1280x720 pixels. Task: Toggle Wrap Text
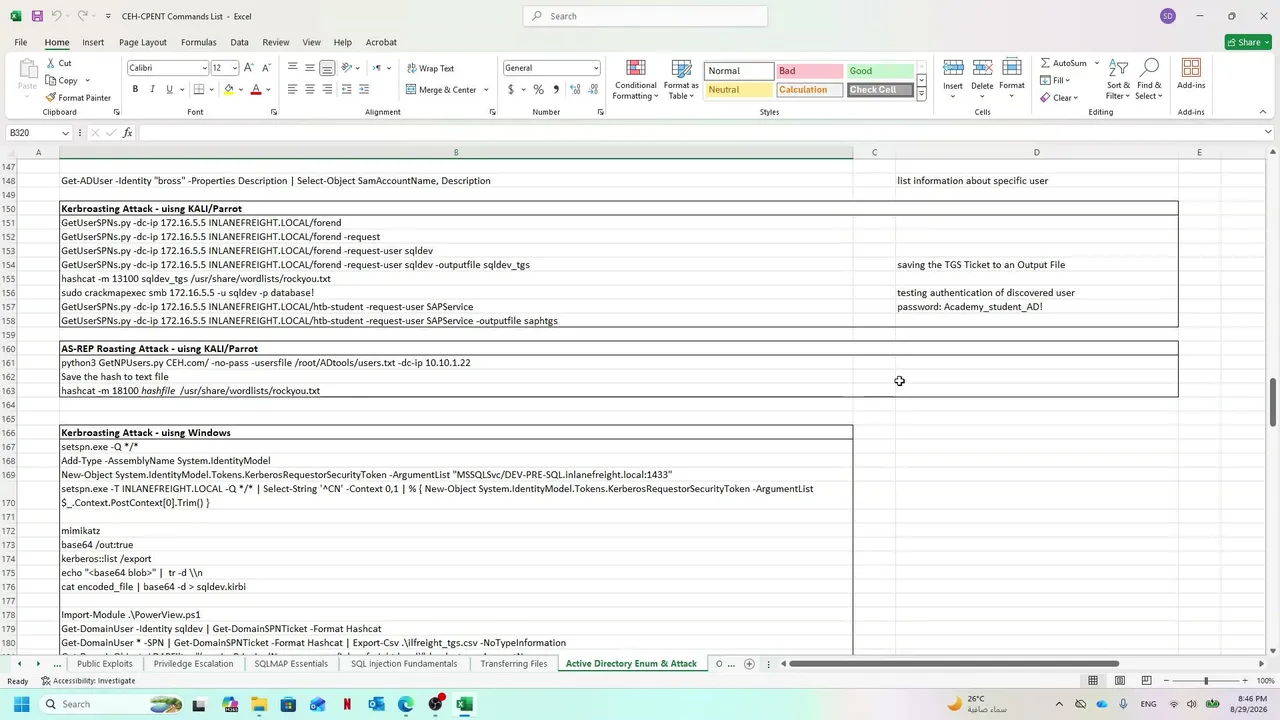tap(430, 68)
